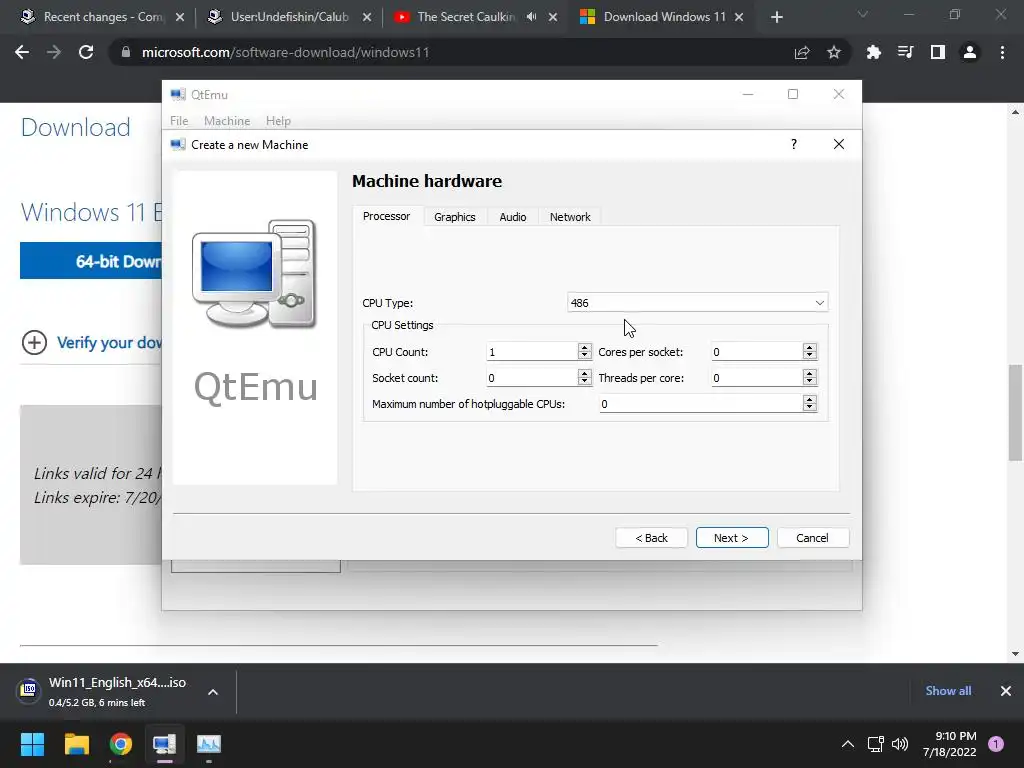This screenshot has height=768, width=1024.
Task: Toggle Chrome side panel icon
Action: pyautogui.click(x=938, y=52)
